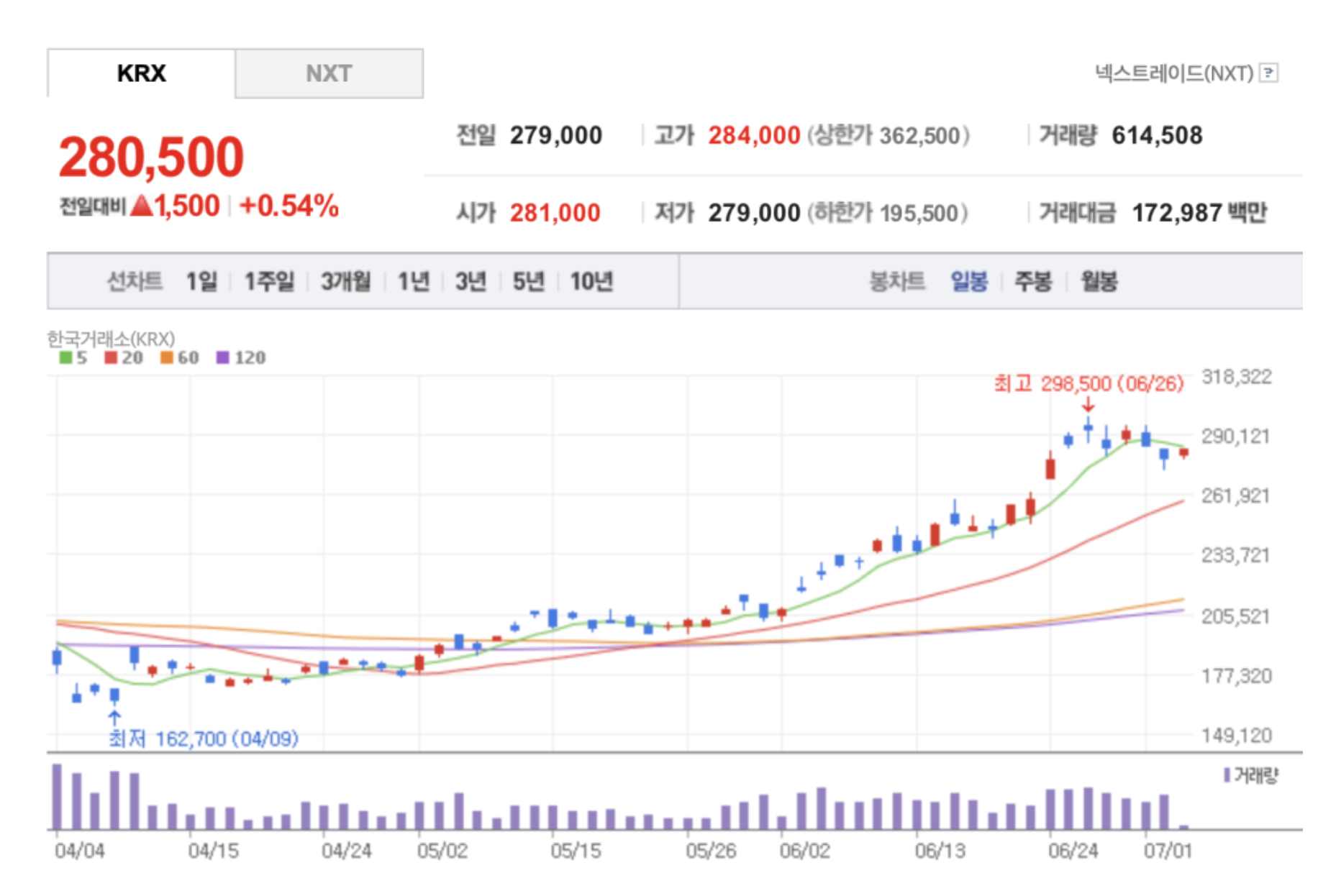
Task: Show the 주봉 weekly candlestick chart
Action: [x=1033, y=281]
